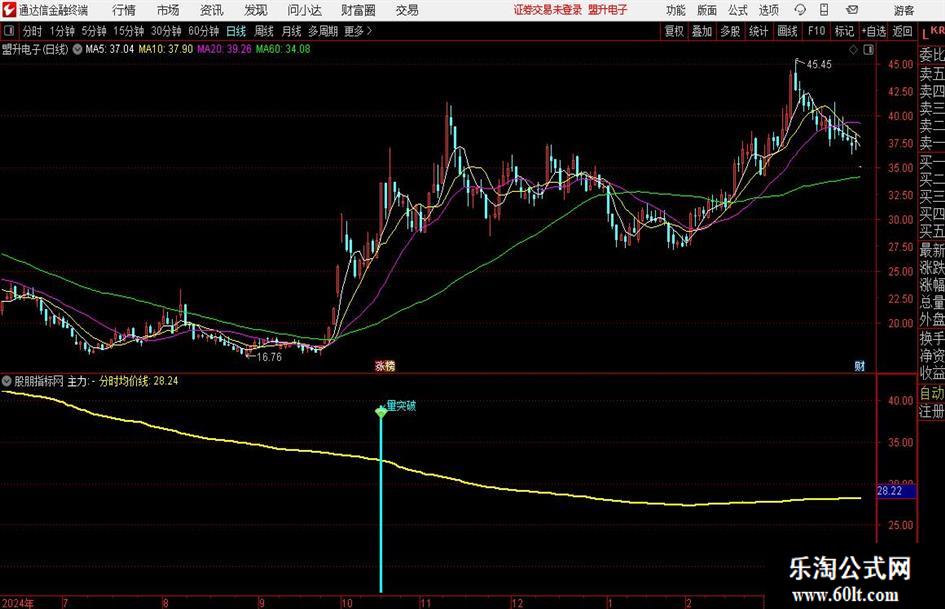The image size is (945, 609).
Task: Add stock via +自选 button
Action: click(x=873, y=31)
